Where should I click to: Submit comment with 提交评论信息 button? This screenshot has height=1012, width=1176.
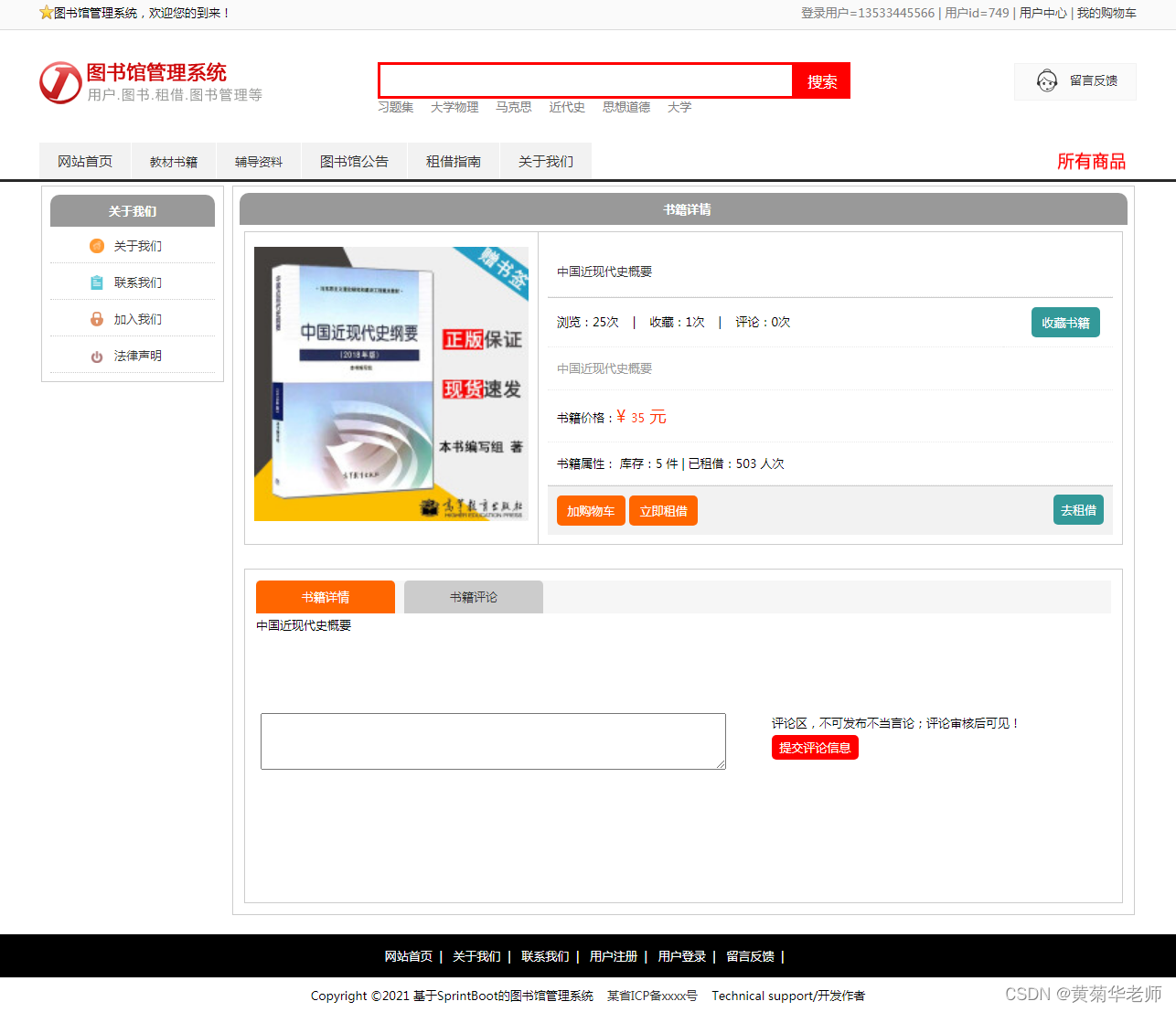point(815,747)
